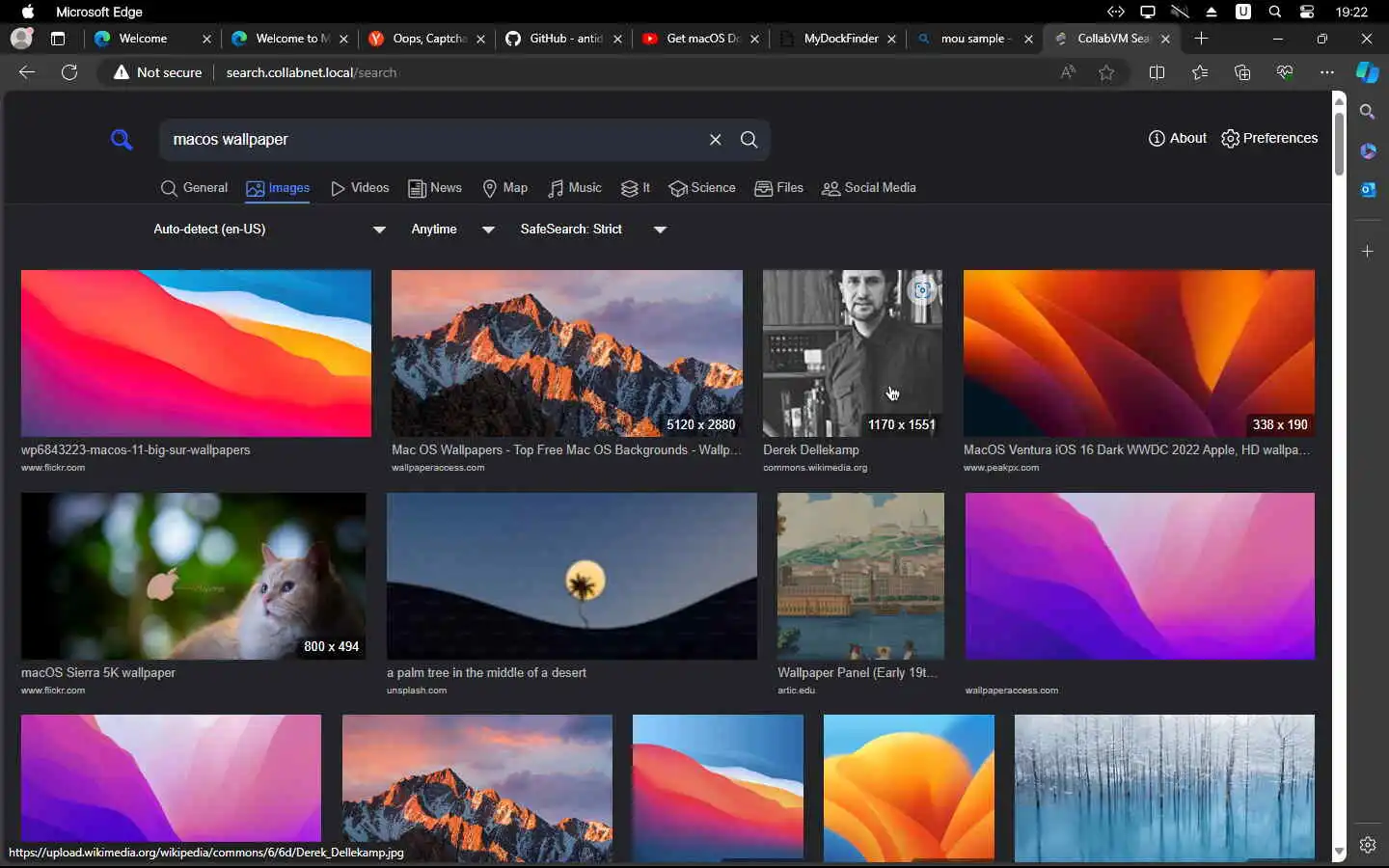
Task: Switch to the GitHub tab
Action: click(x=566, y=39)
